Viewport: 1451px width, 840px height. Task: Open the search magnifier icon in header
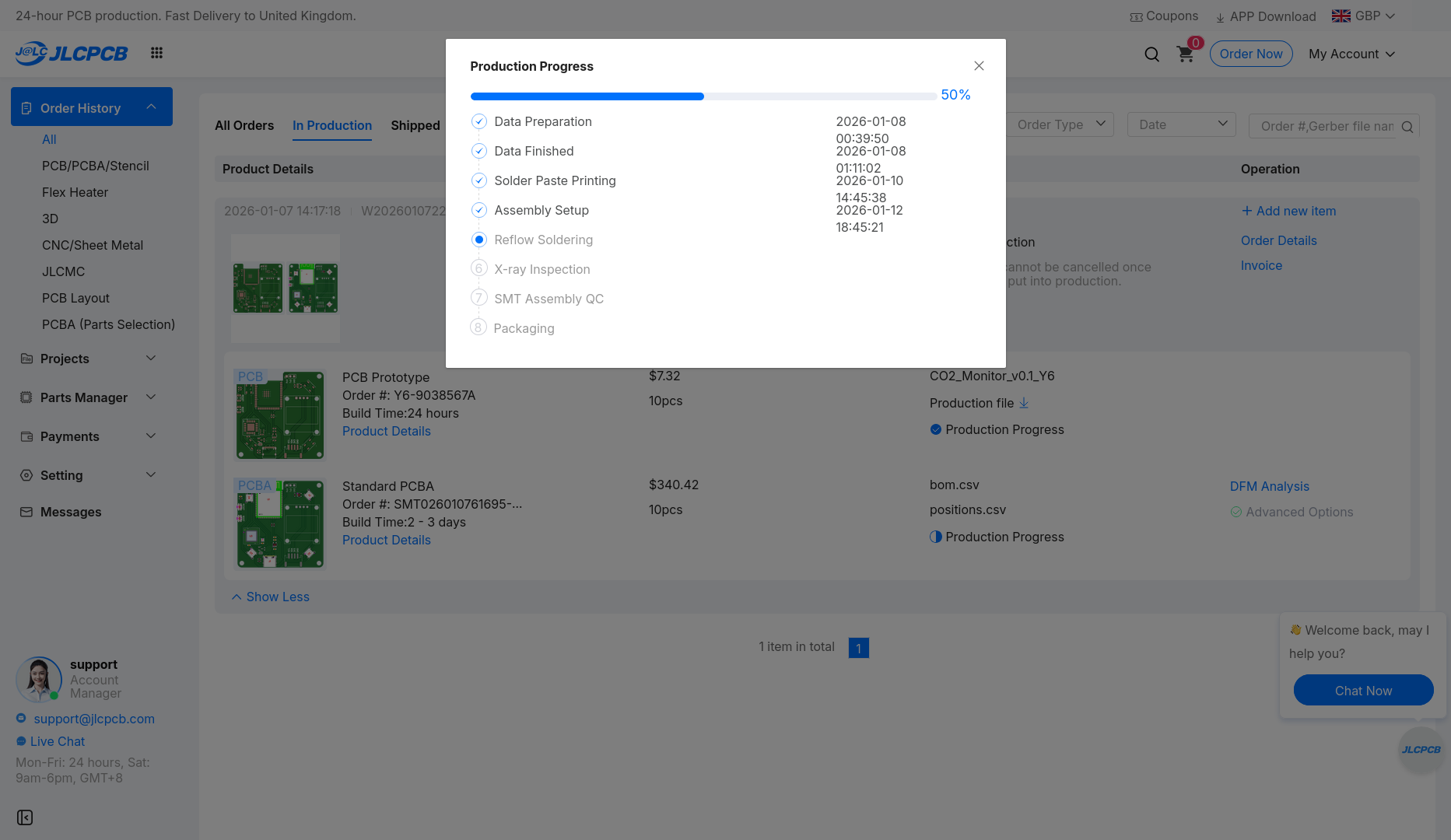point(1151,54)
